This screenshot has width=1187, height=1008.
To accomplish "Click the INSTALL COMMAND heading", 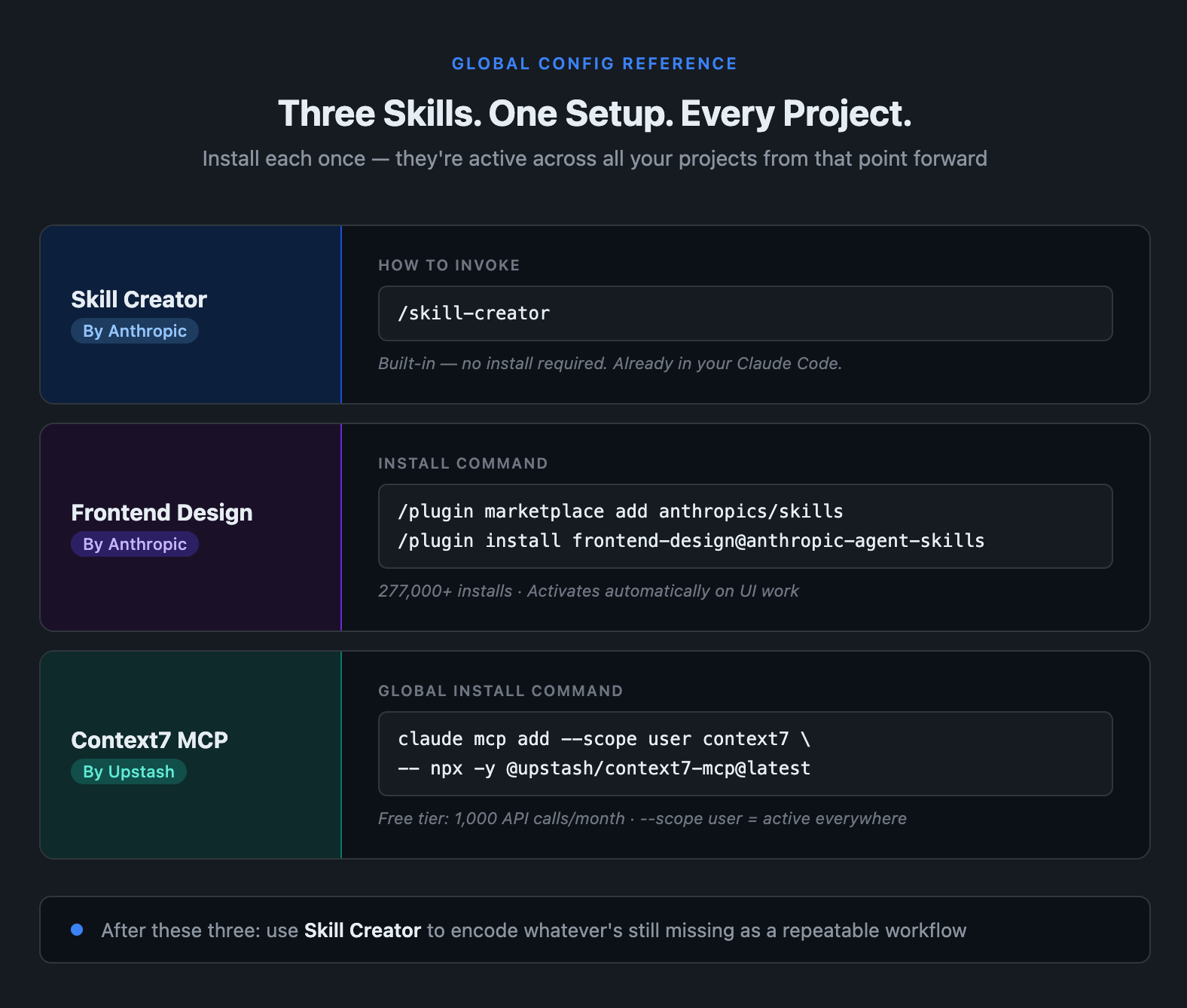I will coord(463,463).
